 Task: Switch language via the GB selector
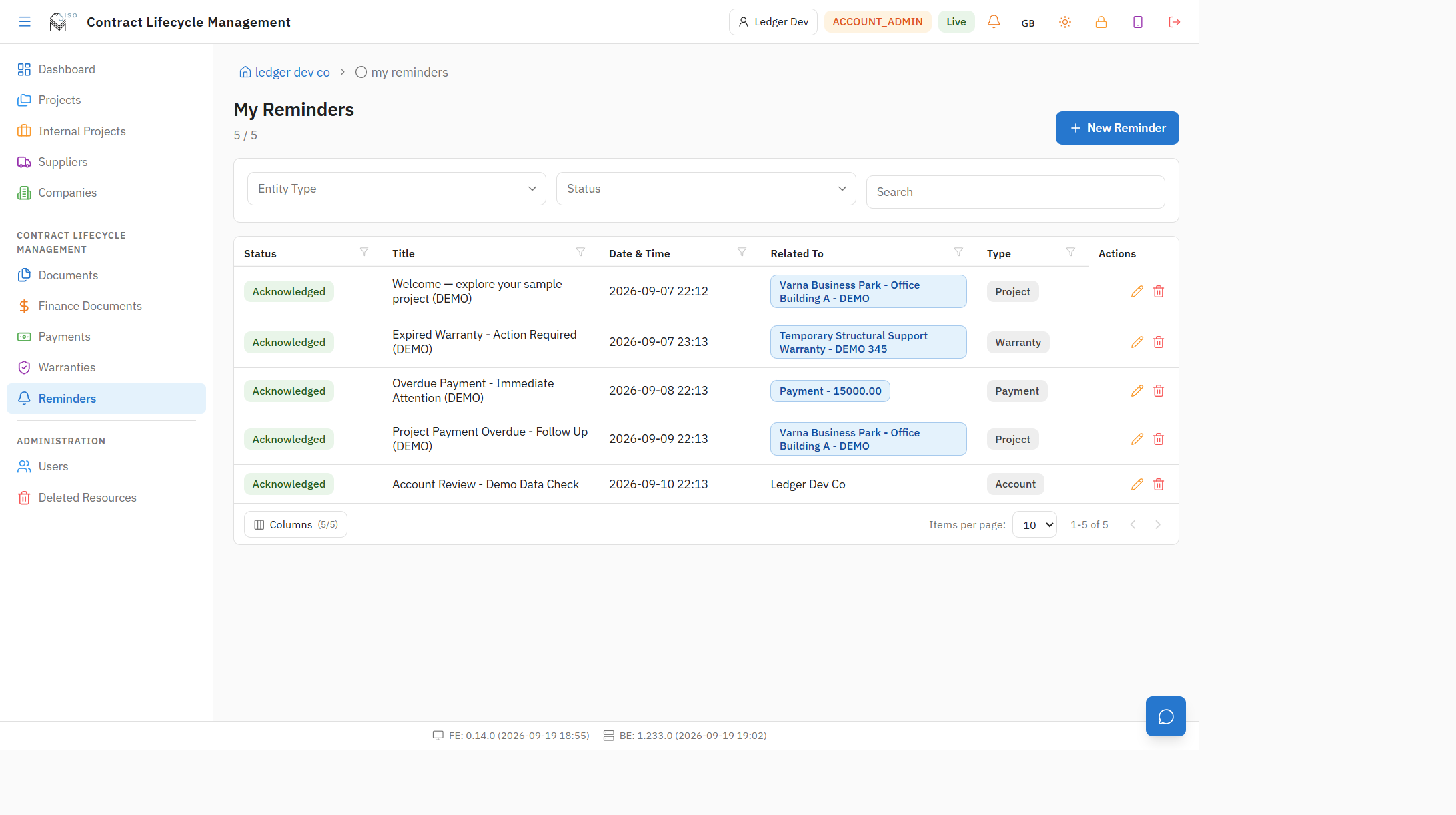click(x=1028, y=23)
